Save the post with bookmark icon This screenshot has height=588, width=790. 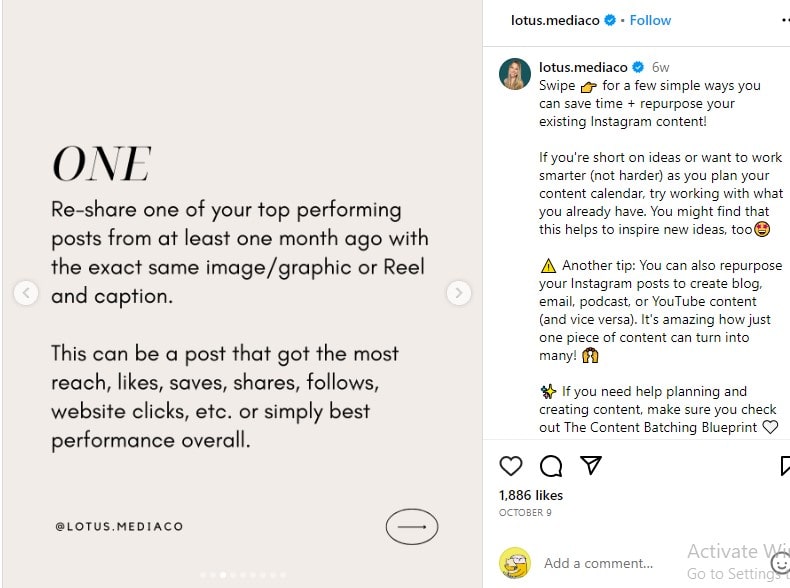click(x=785, y=466)
